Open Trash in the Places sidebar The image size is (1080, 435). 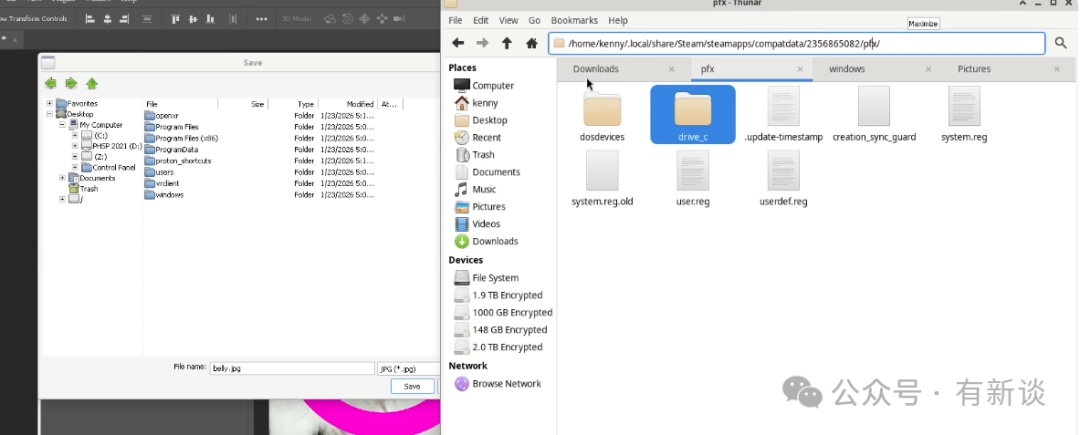coord(483,155)
